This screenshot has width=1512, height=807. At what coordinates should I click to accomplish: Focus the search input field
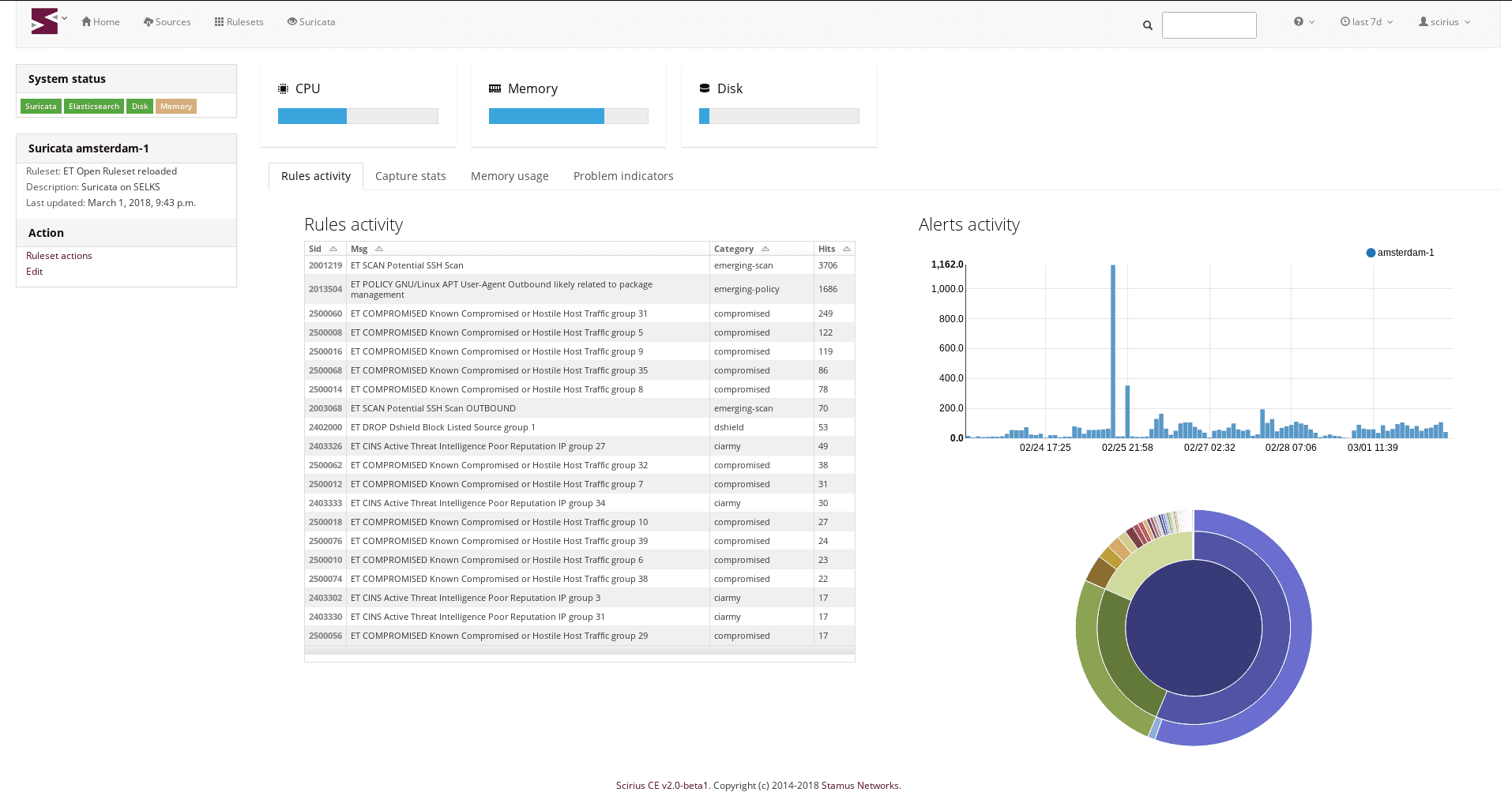(1209, 25)
